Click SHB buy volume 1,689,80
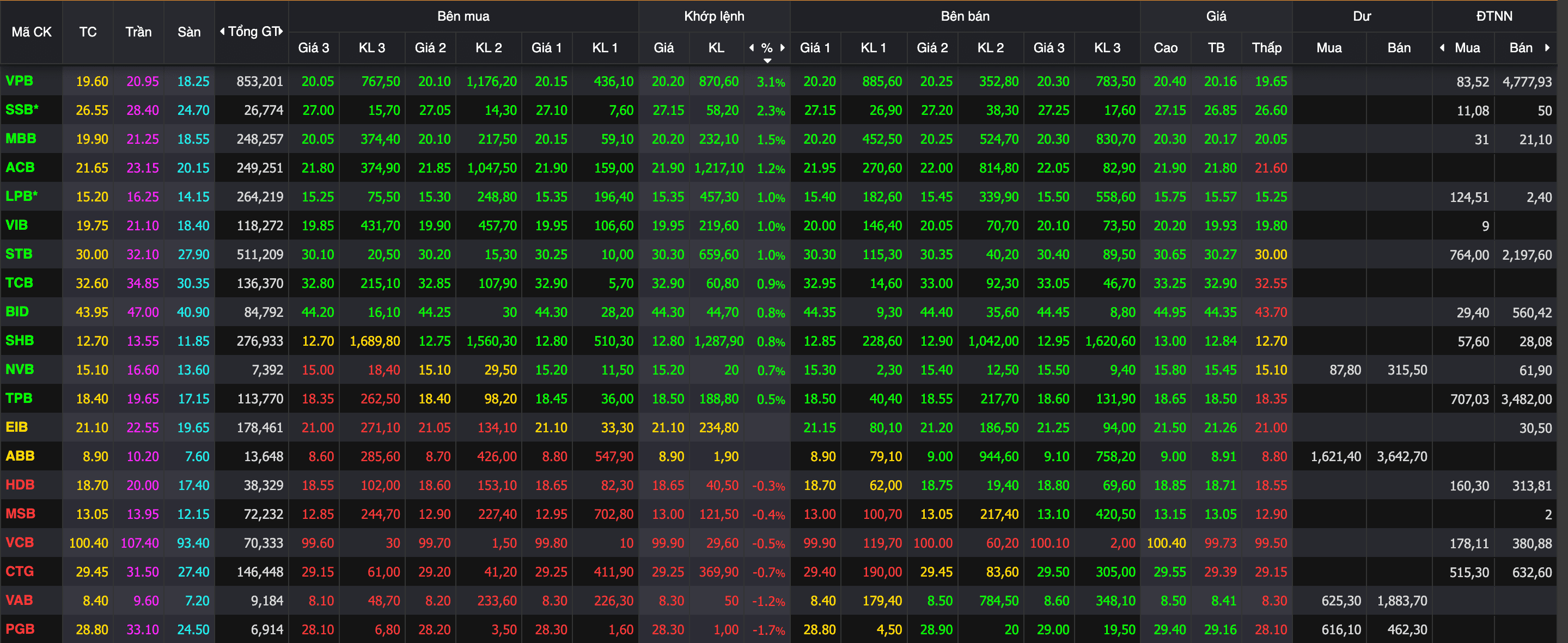The width and height of the screenshot is (1568, 643). point(375,341)
